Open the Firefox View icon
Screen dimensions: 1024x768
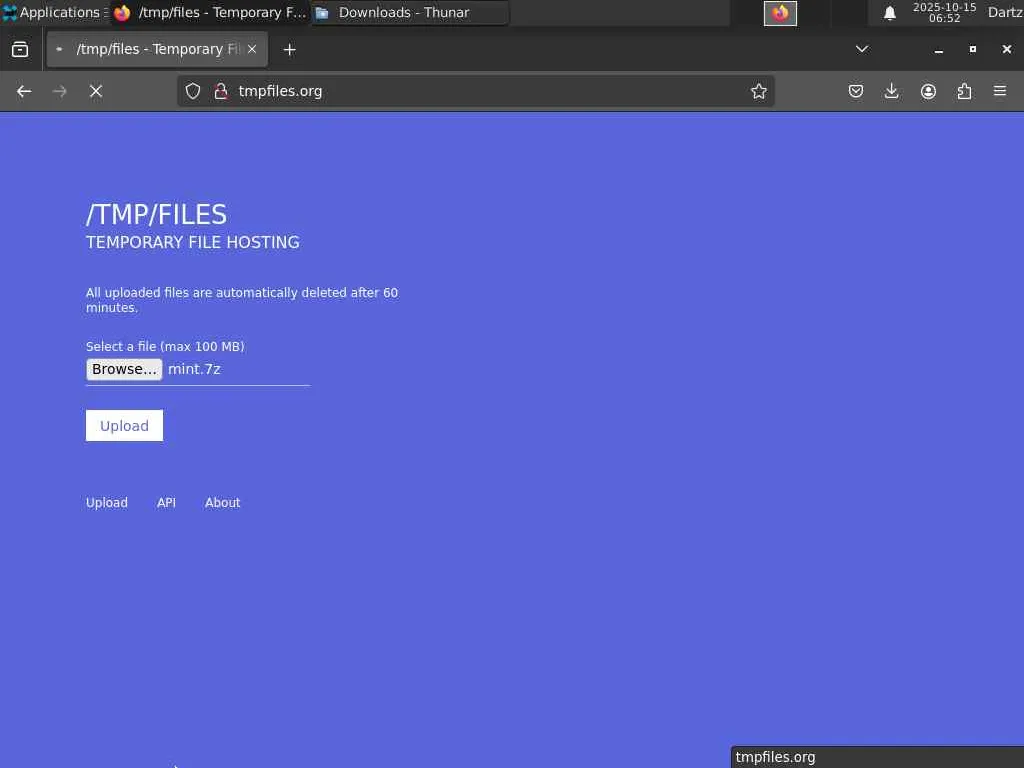pos(20,50)
